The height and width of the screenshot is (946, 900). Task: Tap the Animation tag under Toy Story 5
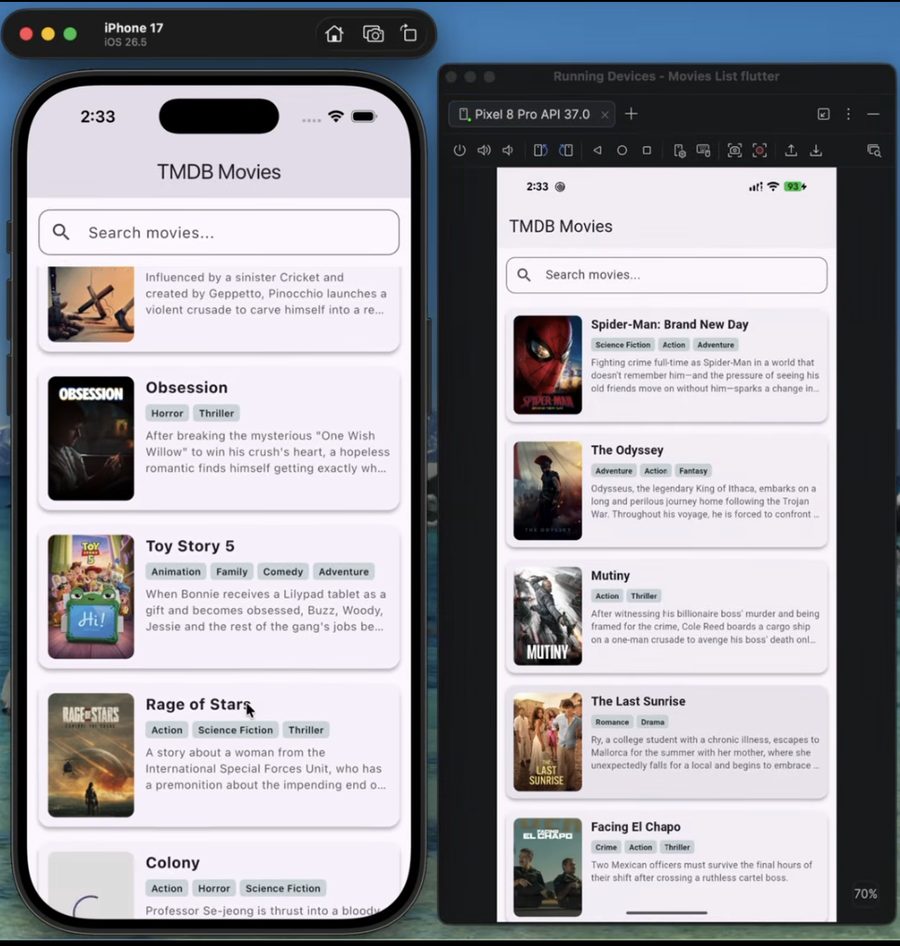click(176, 571)
